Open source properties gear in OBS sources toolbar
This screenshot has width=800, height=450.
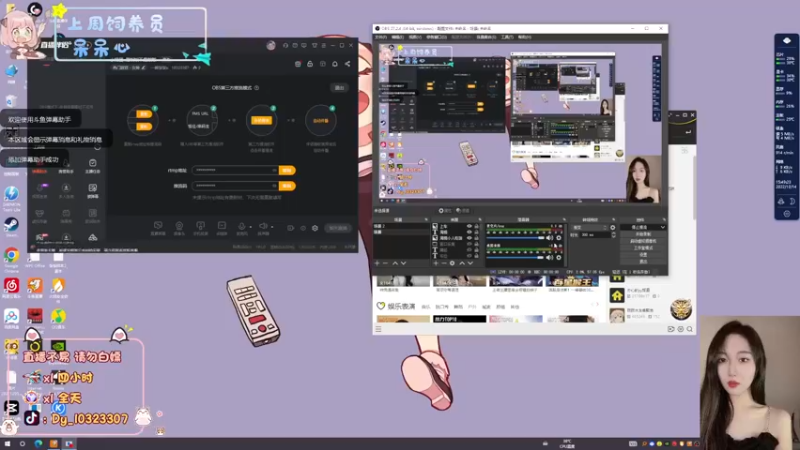(x=452, y=263)
